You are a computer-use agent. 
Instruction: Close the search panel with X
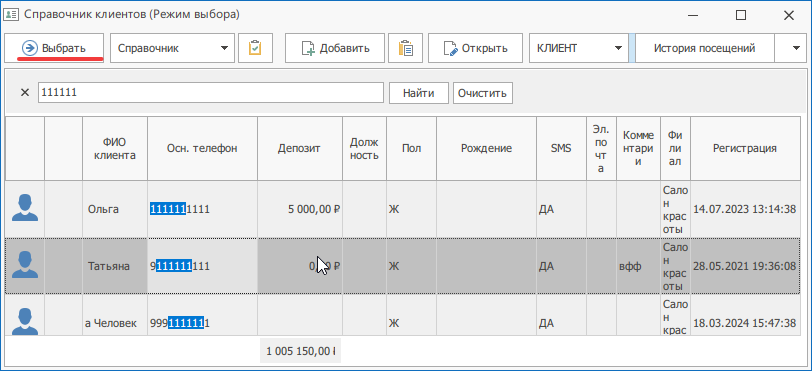click(24, 93)
